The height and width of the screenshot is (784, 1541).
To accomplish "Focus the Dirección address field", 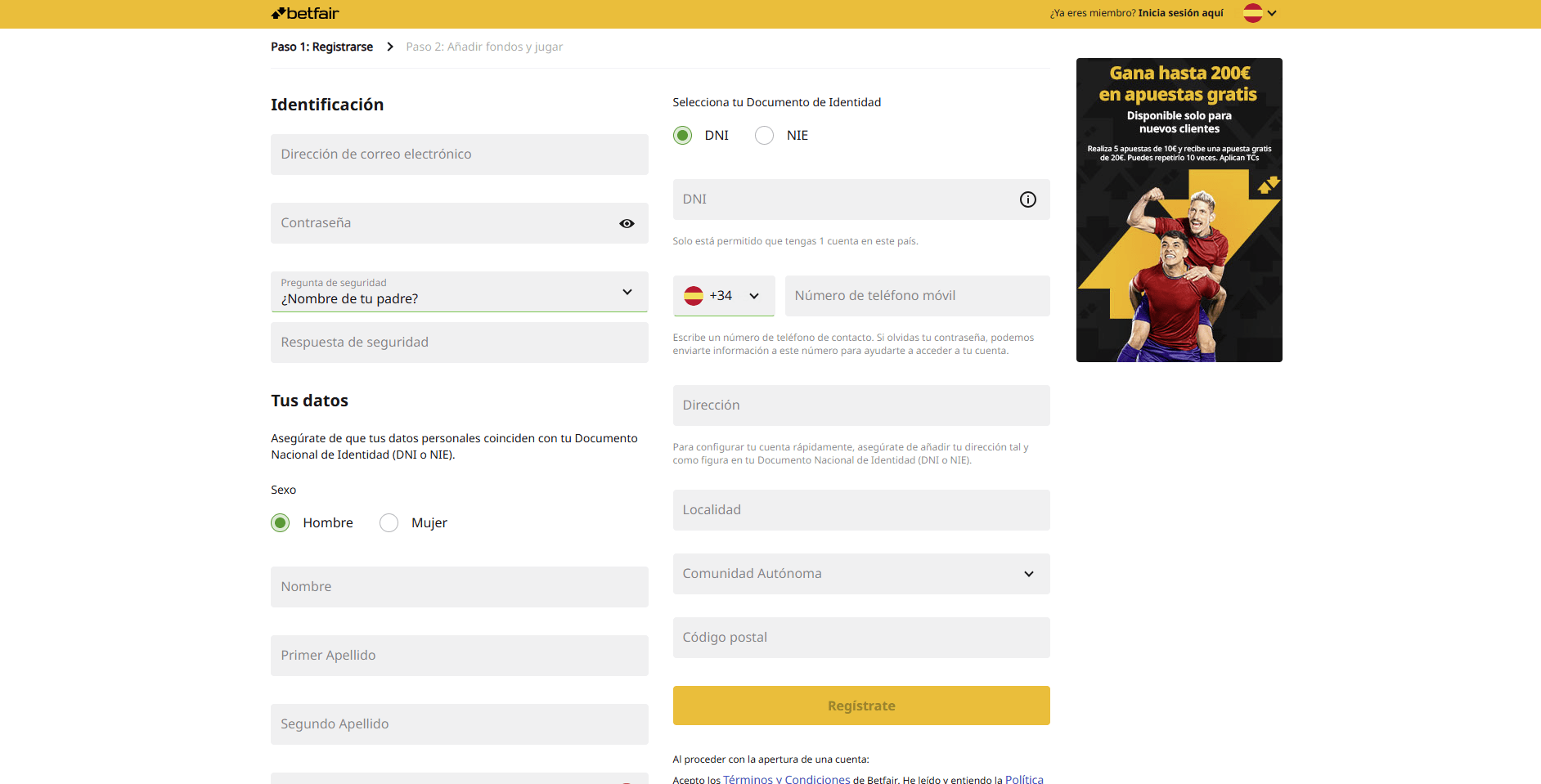I will point(861,405).
